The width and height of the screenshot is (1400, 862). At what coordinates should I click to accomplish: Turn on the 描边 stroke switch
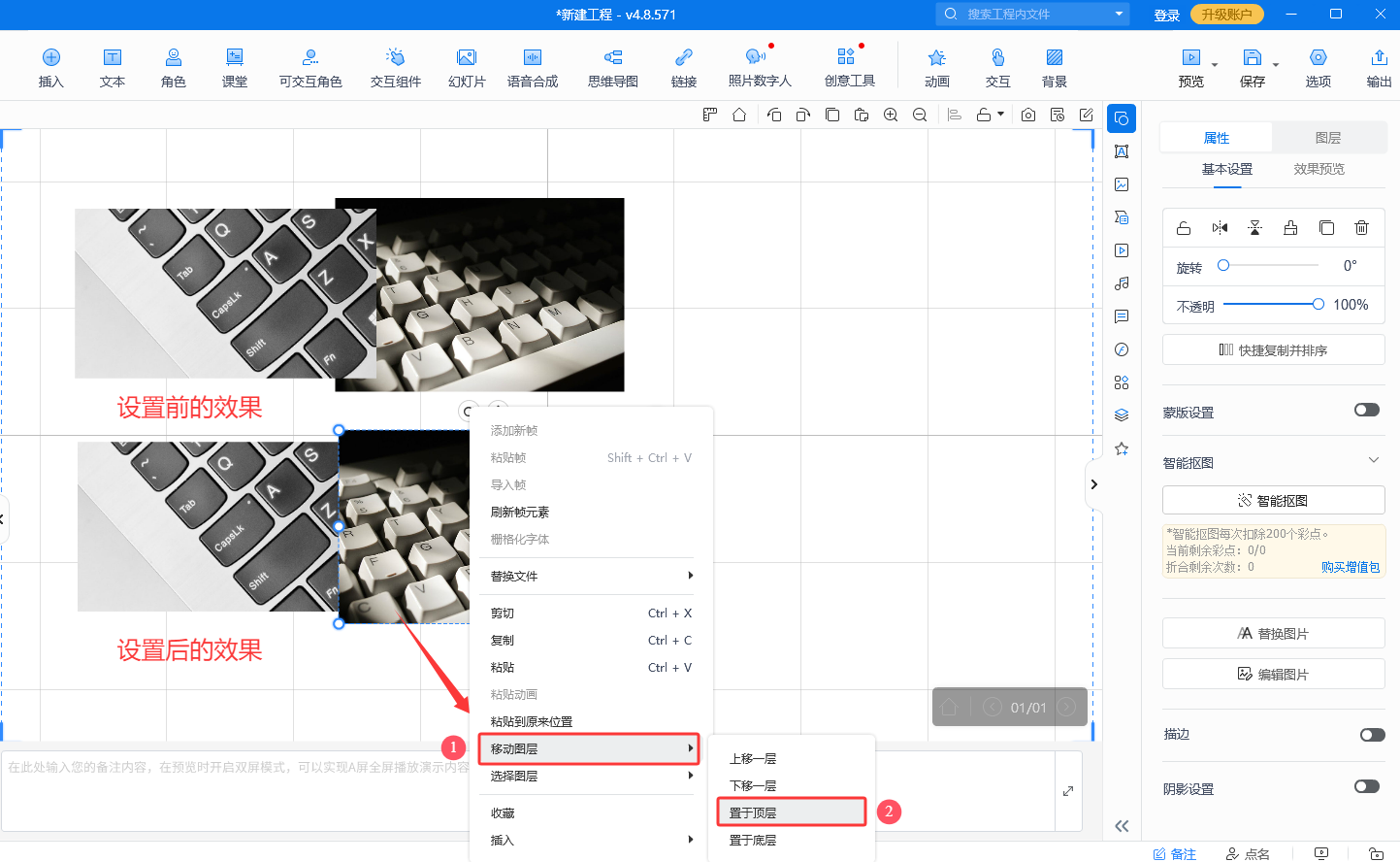tap(1371, 735)
